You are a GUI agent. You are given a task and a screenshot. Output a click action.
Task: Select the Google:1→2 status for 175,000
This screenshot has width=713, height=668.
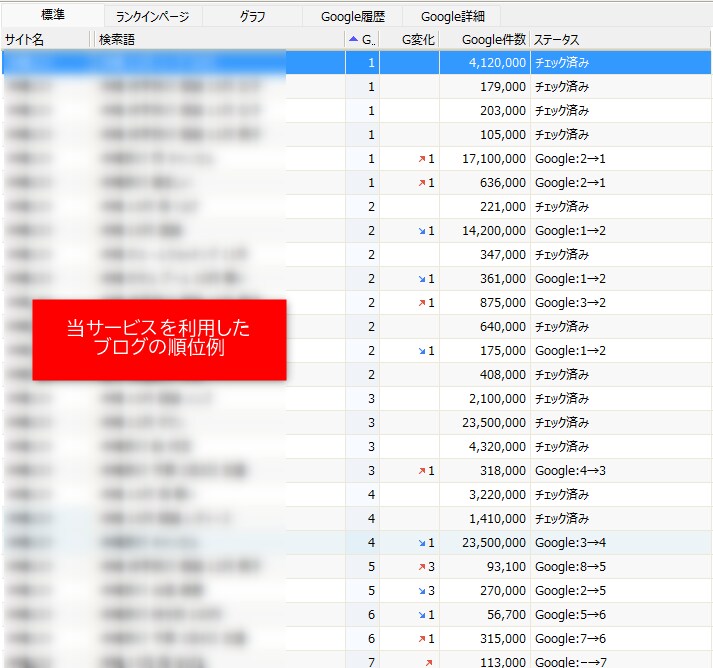(x=570, y=351)
